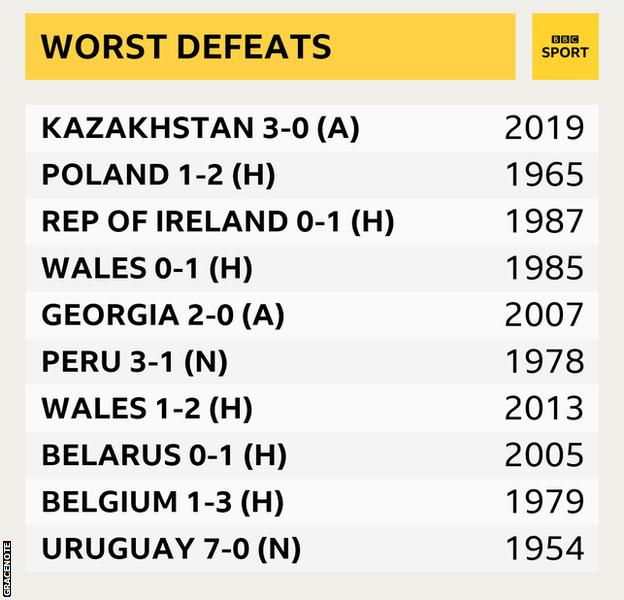Choose the Wales 1-2 (H) row
This screenshot has height=600, width=624.
click(312, 408)
